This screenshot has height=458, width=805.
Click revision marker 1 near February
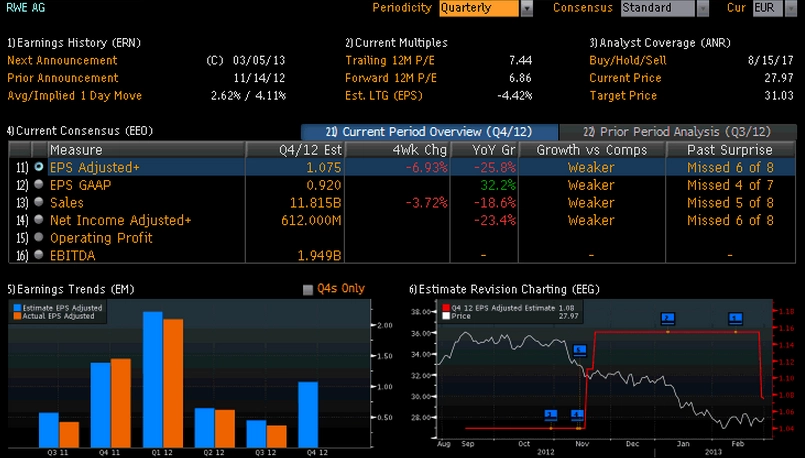735,319
